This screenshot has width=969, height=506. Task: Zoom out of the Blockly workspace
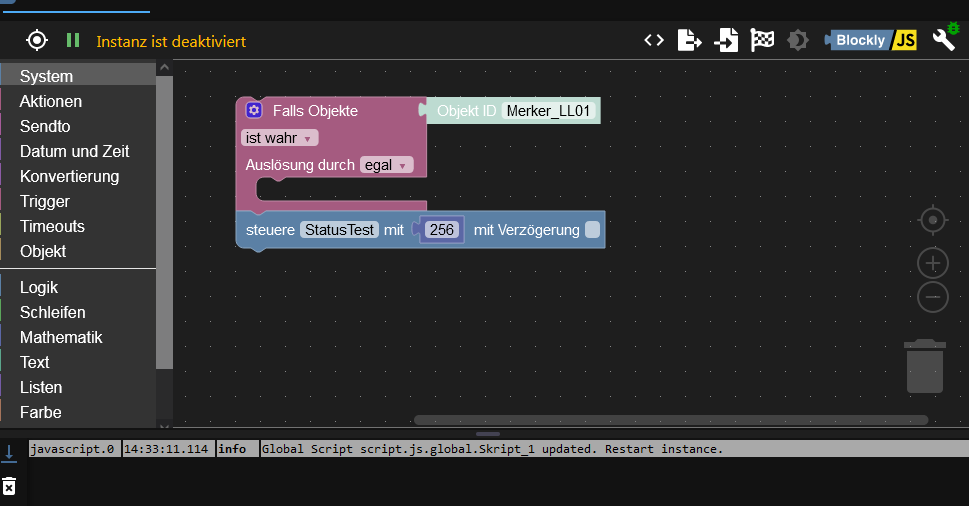tap(933, 297)
